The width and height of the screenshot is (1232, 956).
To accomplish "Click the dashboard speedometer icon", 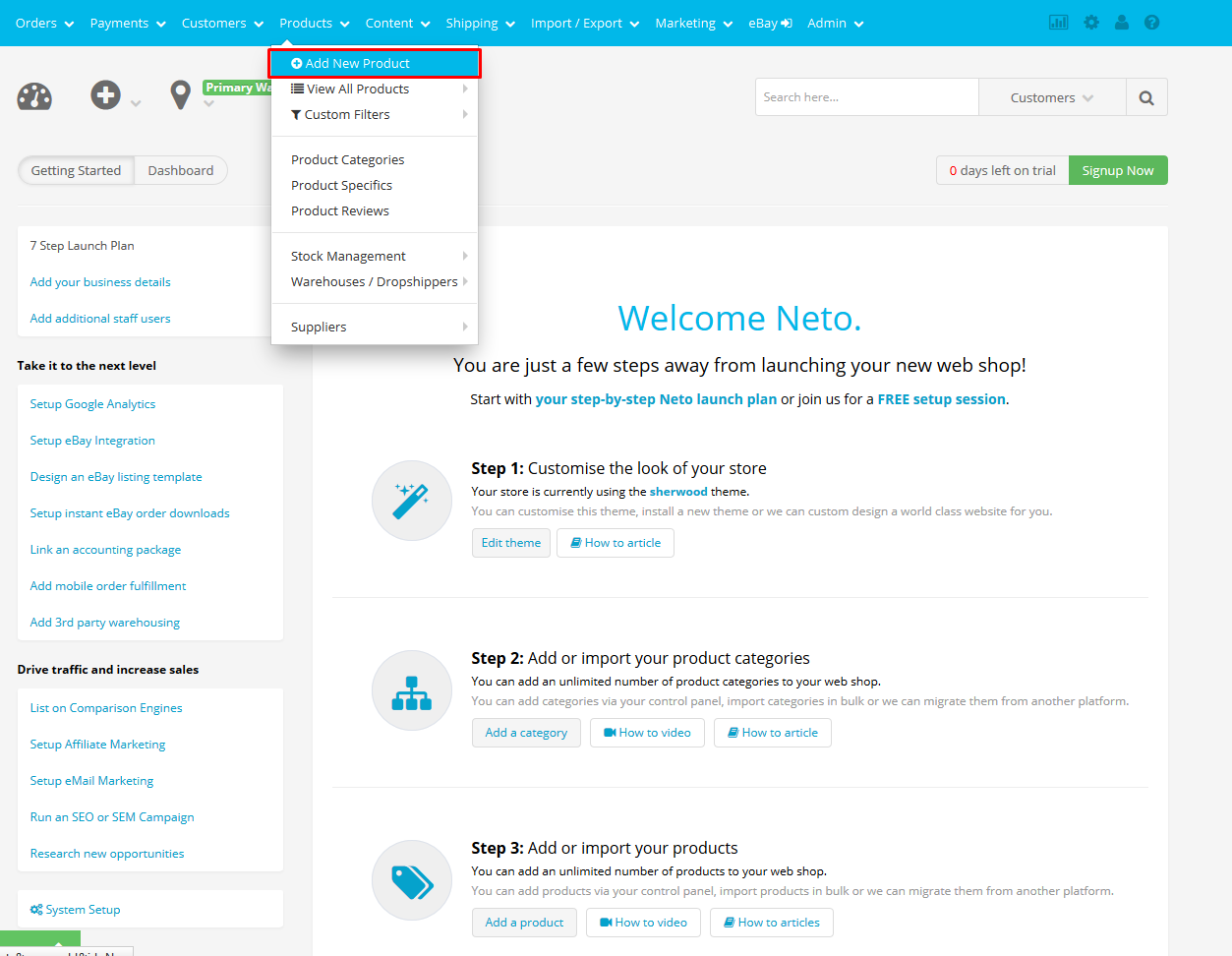I will point(34,96).
